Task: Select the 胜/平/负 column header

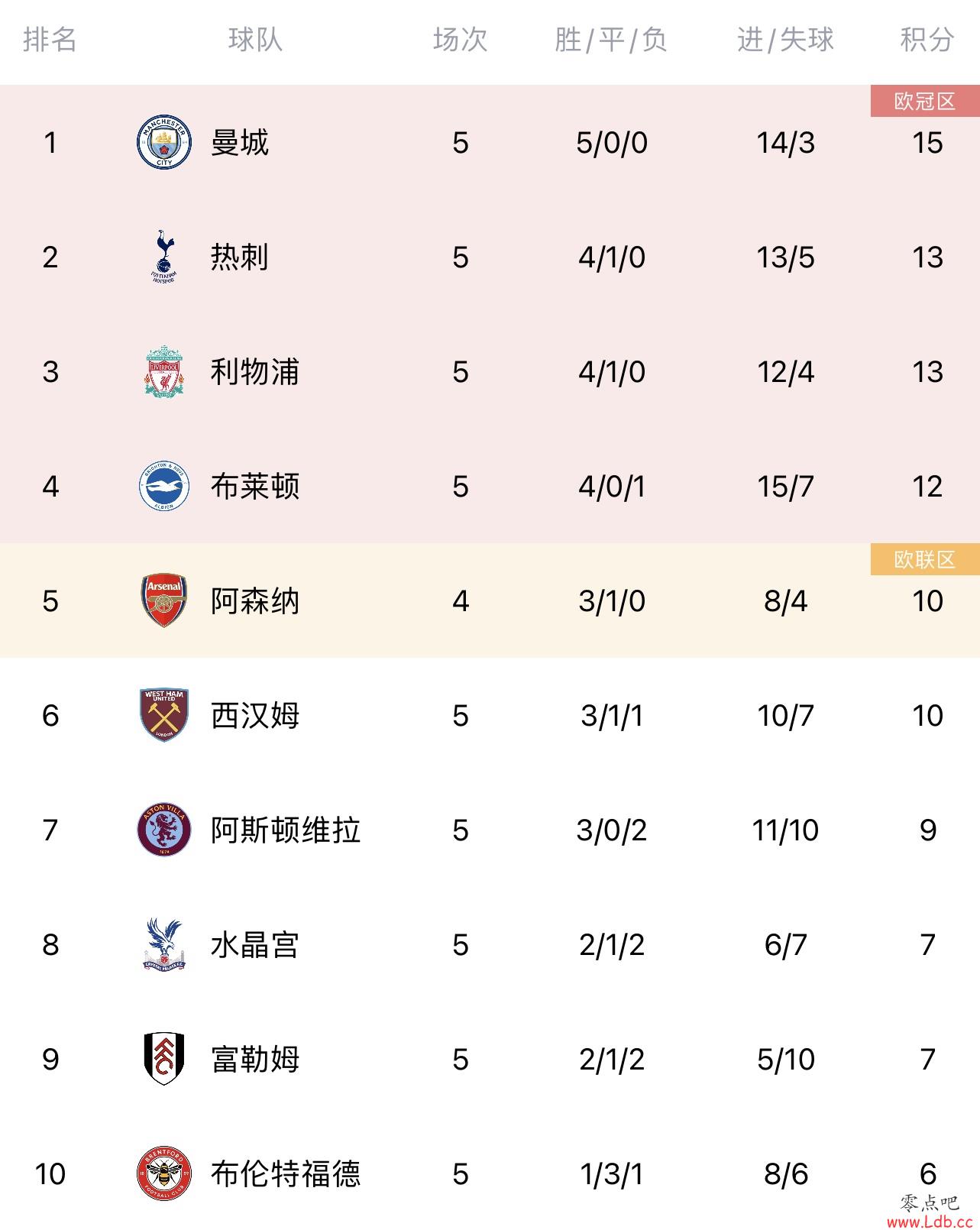Action: click(x=611, y=39)
